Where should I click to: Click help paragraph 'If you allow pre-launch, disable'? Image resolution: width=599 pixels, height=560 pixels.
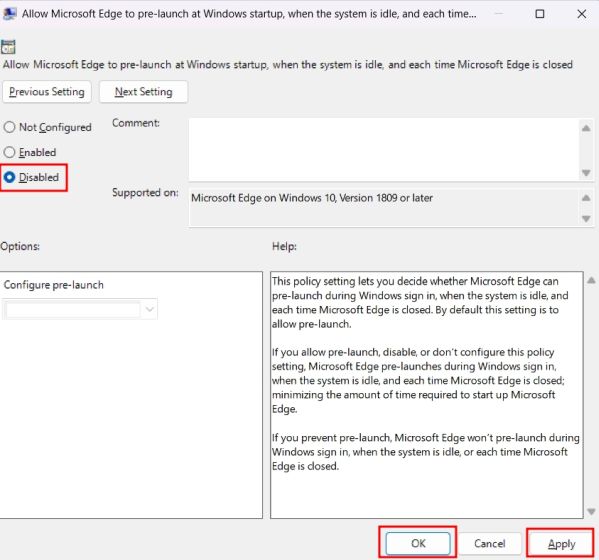coord(418,380)
